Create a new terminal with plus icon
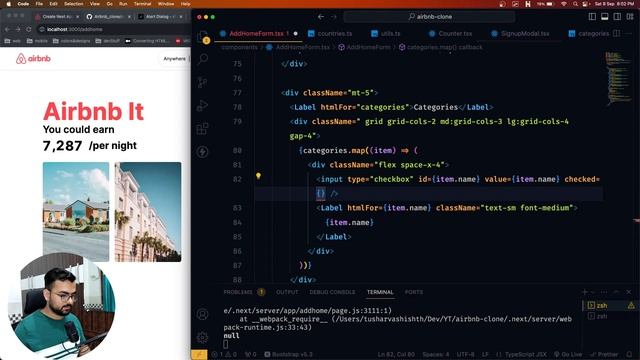This screenshot has width=640, height=360. tap(584, 292)
